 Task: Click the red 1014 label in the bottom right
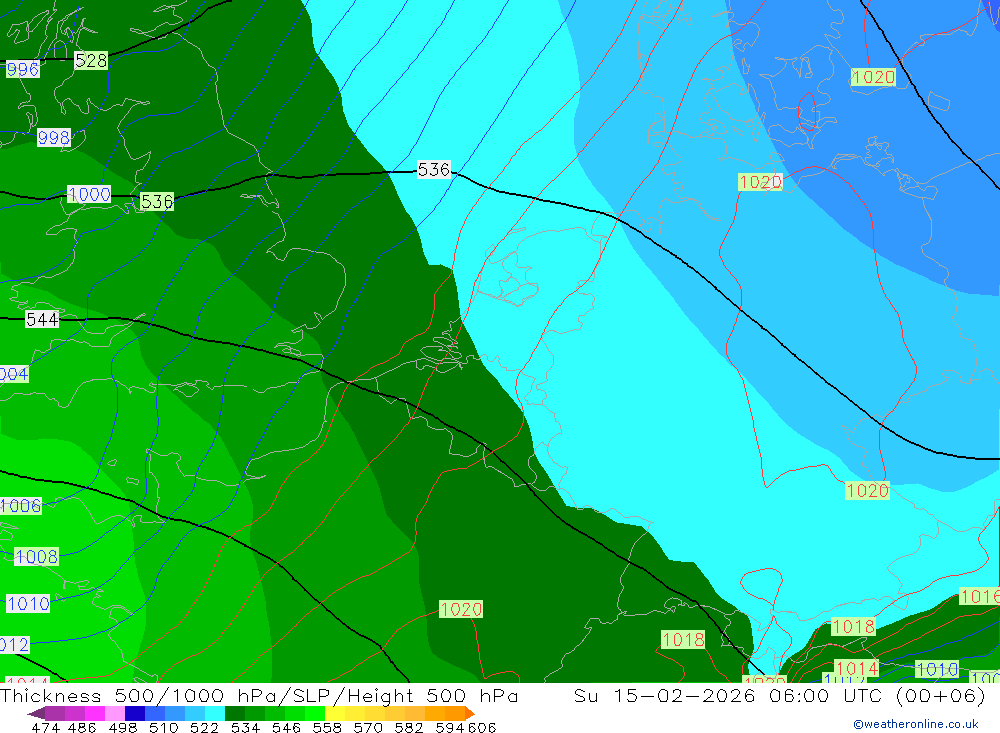tap(857, 668)
